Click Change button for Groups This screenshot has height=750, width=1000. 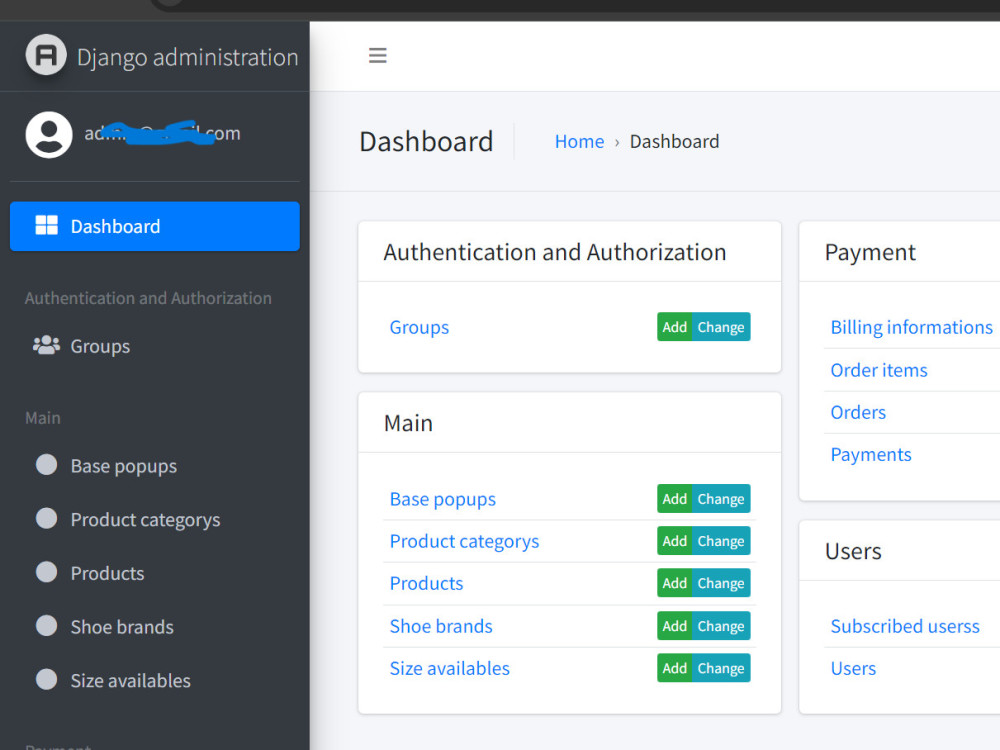(721, 327)
